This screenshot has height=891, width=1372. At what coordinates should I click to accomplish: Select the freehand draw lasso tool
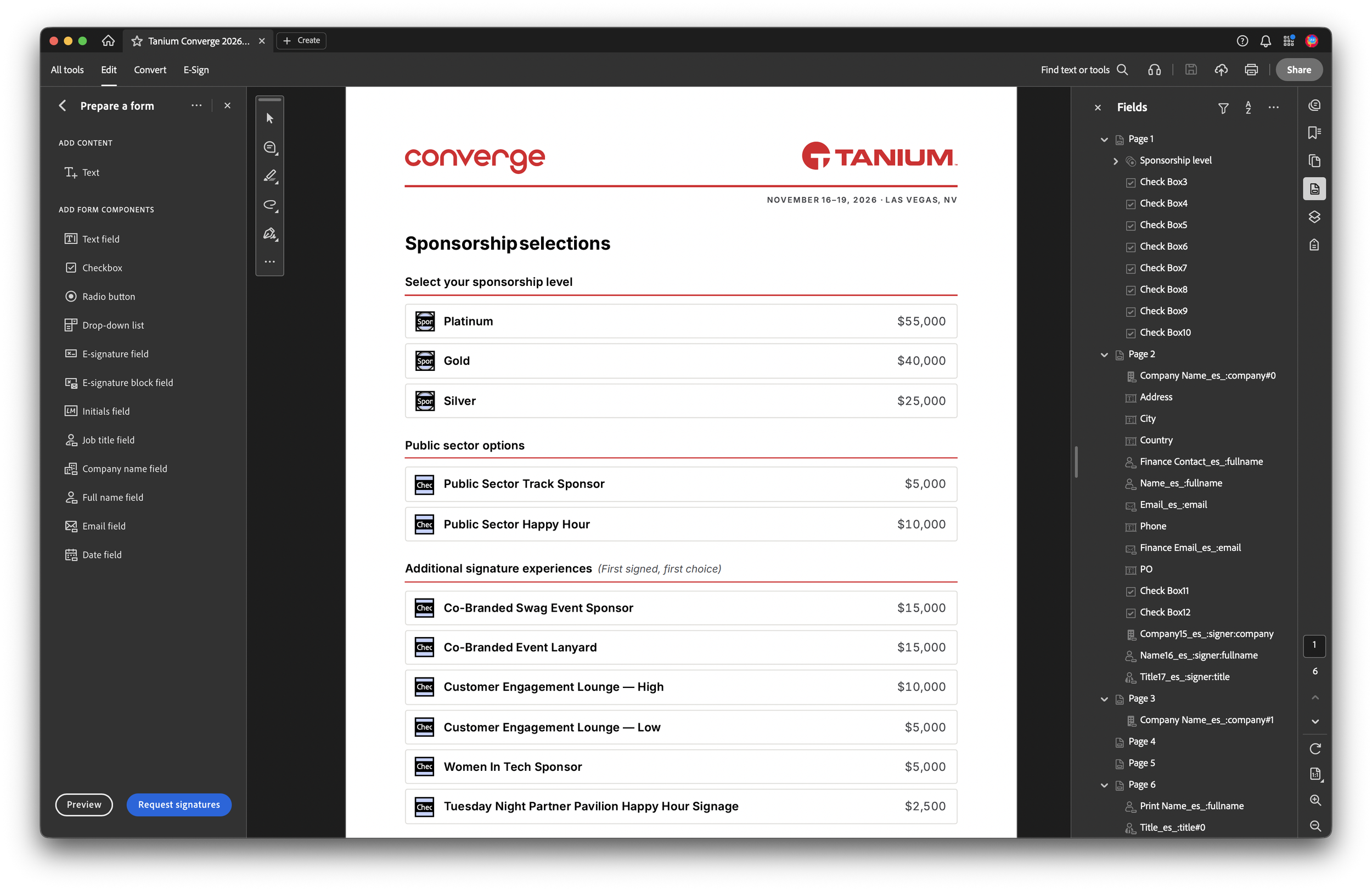(270, 205)
